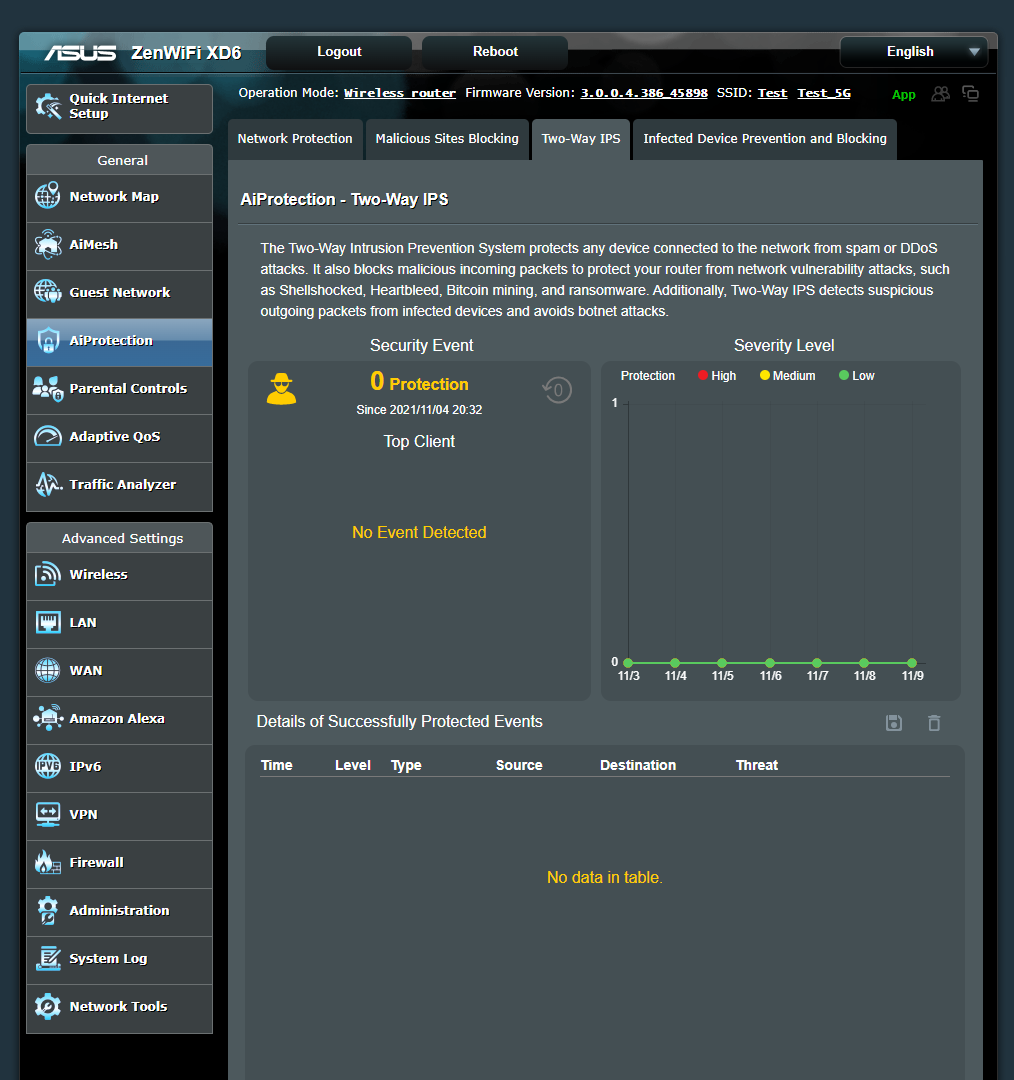The width and height of the screenshot is (1014, 1080).
Task: Toggle Medium severity legend yellow dot
Action: [765, 375]
